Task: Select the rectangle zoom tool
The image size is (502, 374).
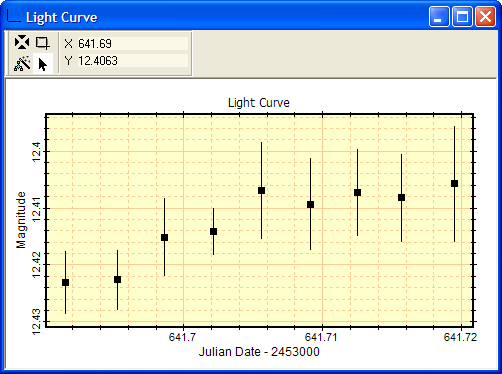Action: (43, 43)
